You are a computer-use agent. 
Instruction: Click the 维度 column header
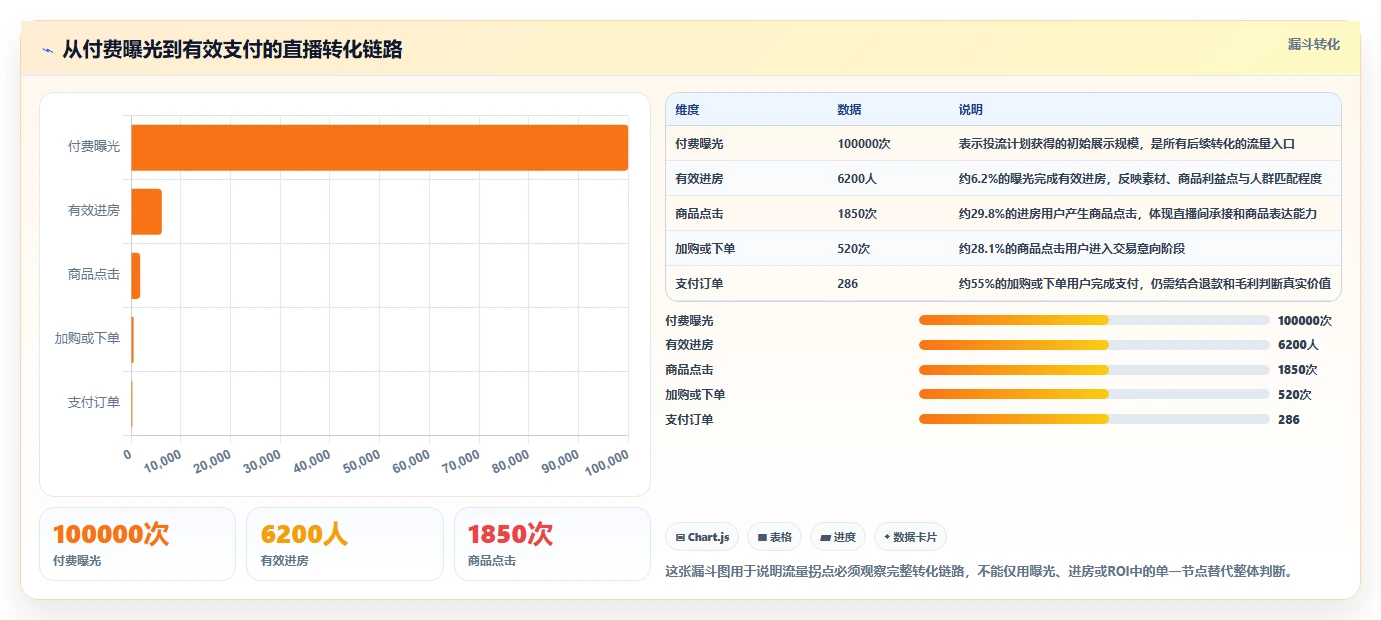pyautogui.click(x=688, y=109)
